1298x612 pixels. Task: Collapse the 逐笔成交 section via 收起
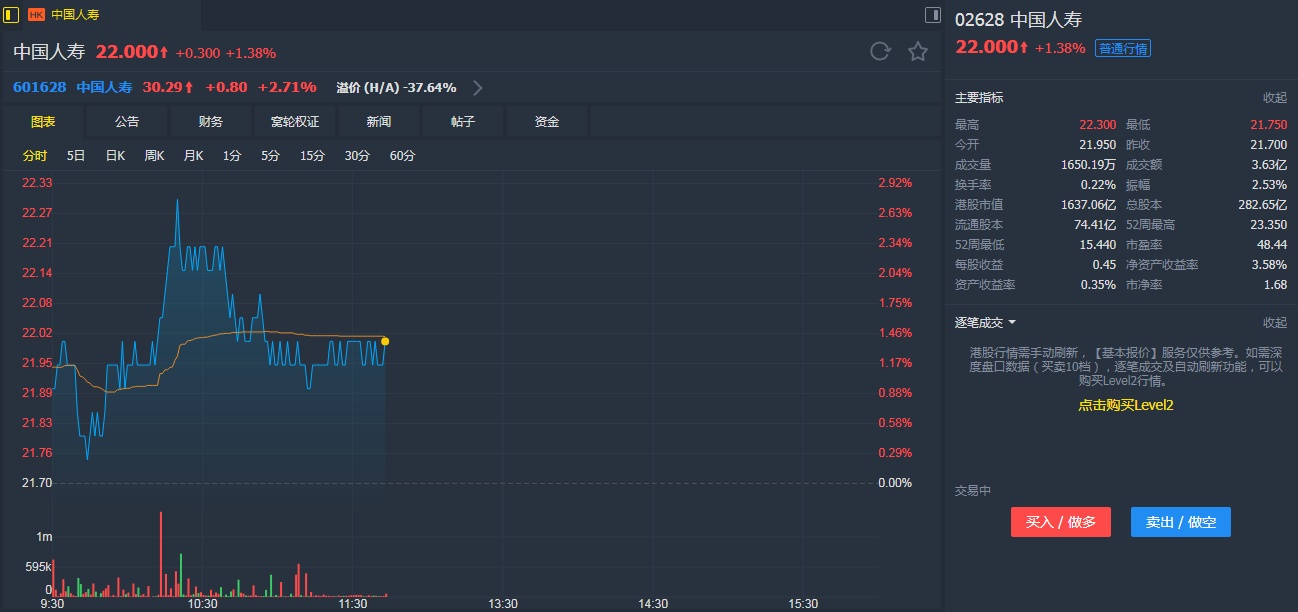tap(1274, 323)
